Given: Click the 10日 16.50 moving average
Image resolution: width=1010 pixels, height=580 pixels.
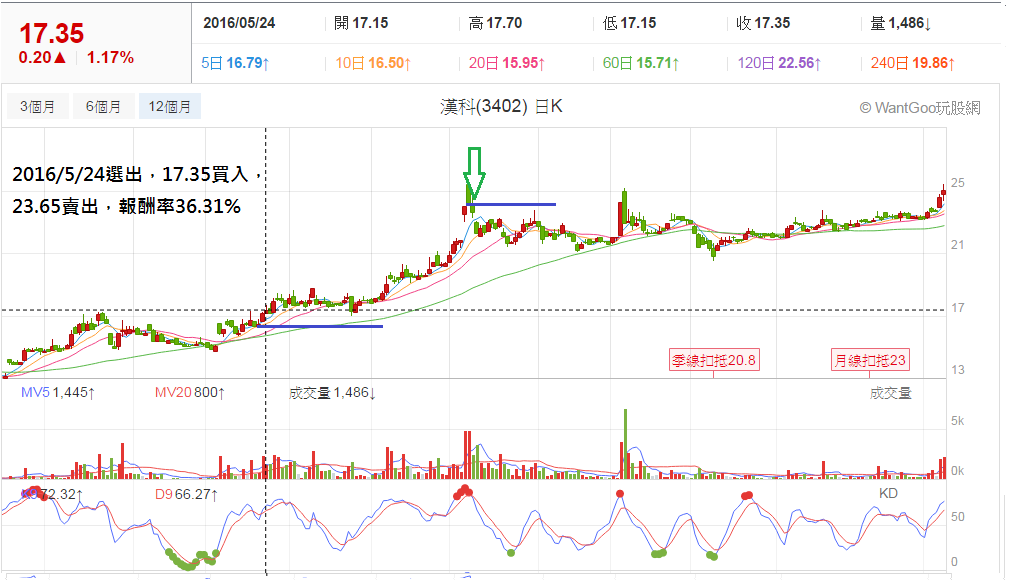Looking at the screenshot, I should tap(373, 63).
